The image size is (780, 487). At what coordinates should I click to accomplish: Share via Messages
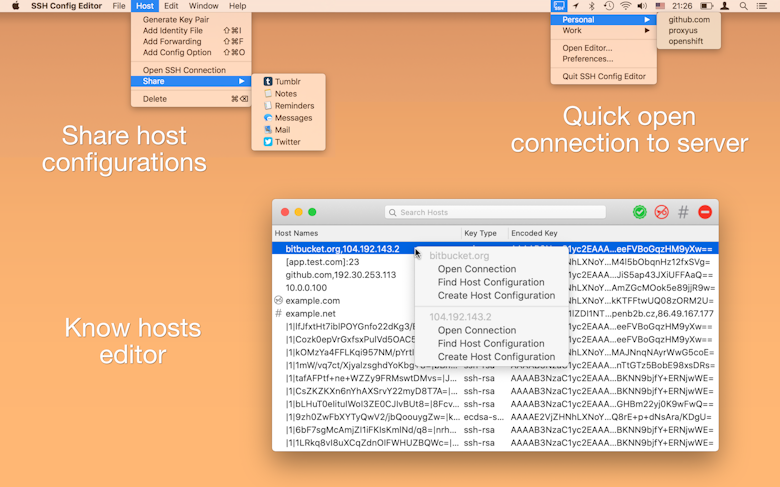coord(288,118)
